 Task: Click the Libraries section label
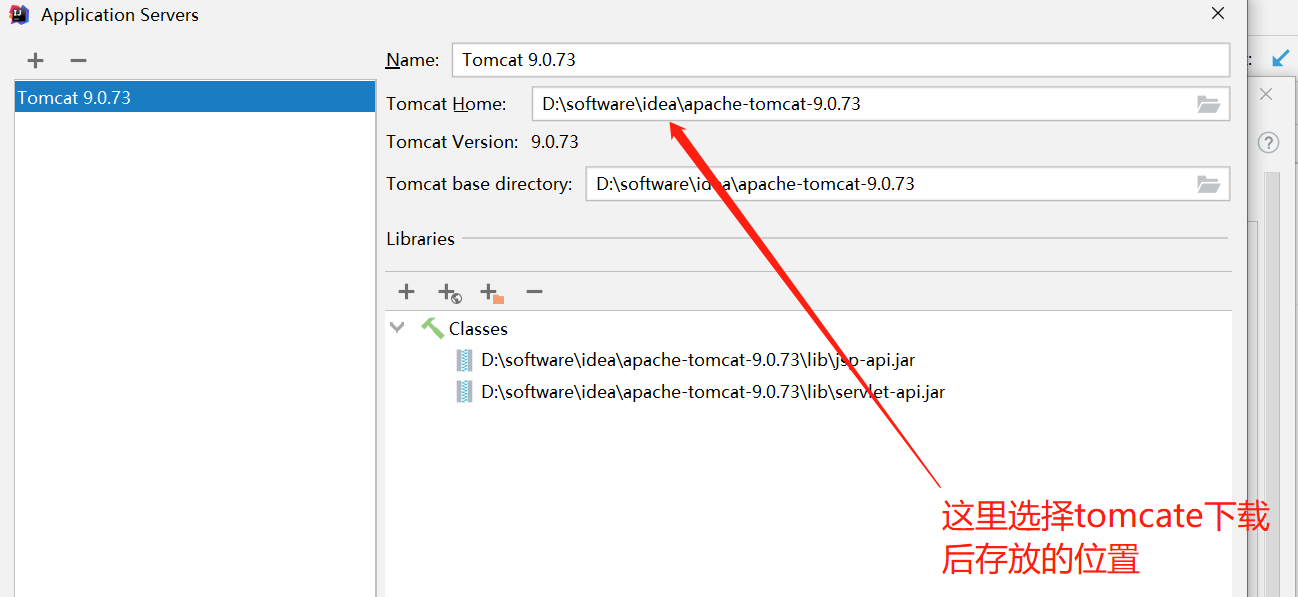click(421, 239)
